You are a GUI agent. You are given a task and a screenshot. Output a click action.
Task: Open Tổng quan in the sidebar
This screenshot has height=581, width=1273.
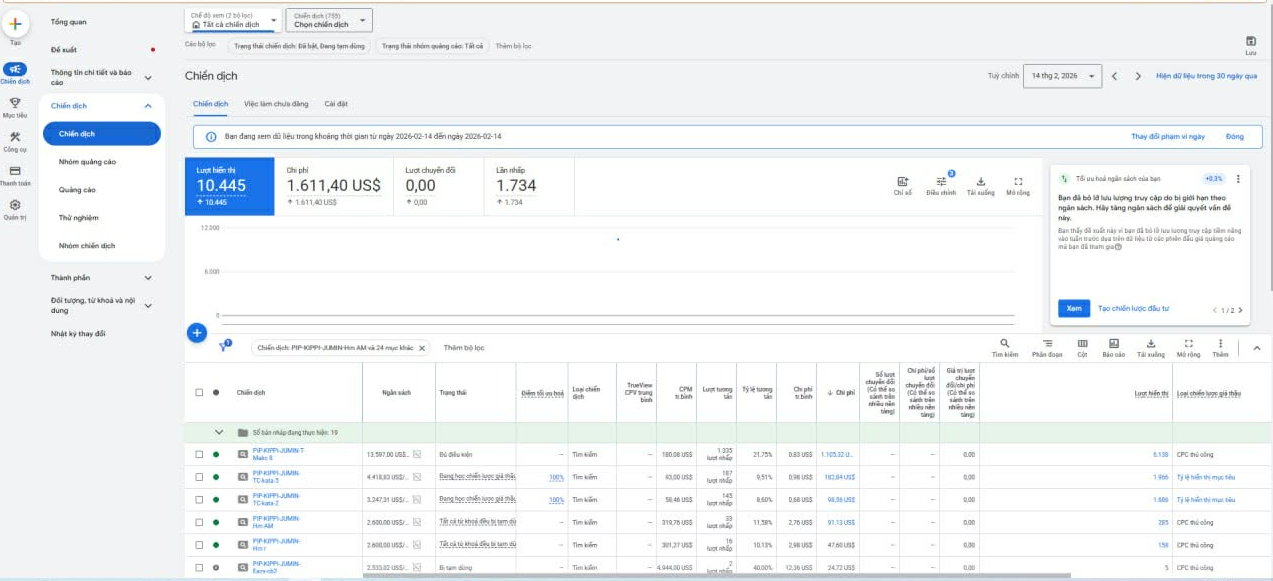pos(69,21)
